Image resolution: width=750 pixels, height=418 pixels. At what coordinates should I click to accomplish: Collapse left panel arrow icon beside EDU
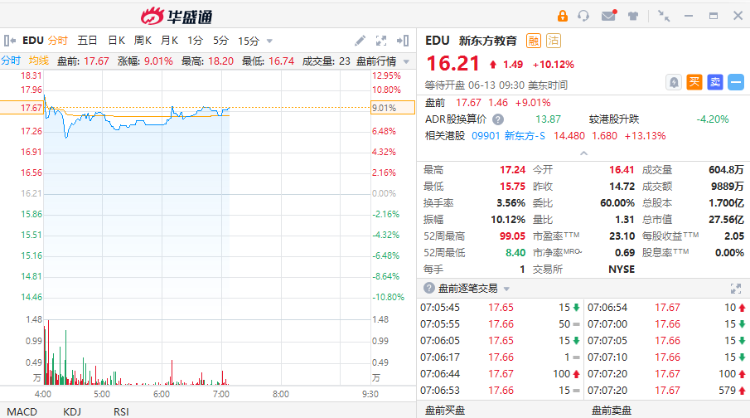click(x=10, y=41)
